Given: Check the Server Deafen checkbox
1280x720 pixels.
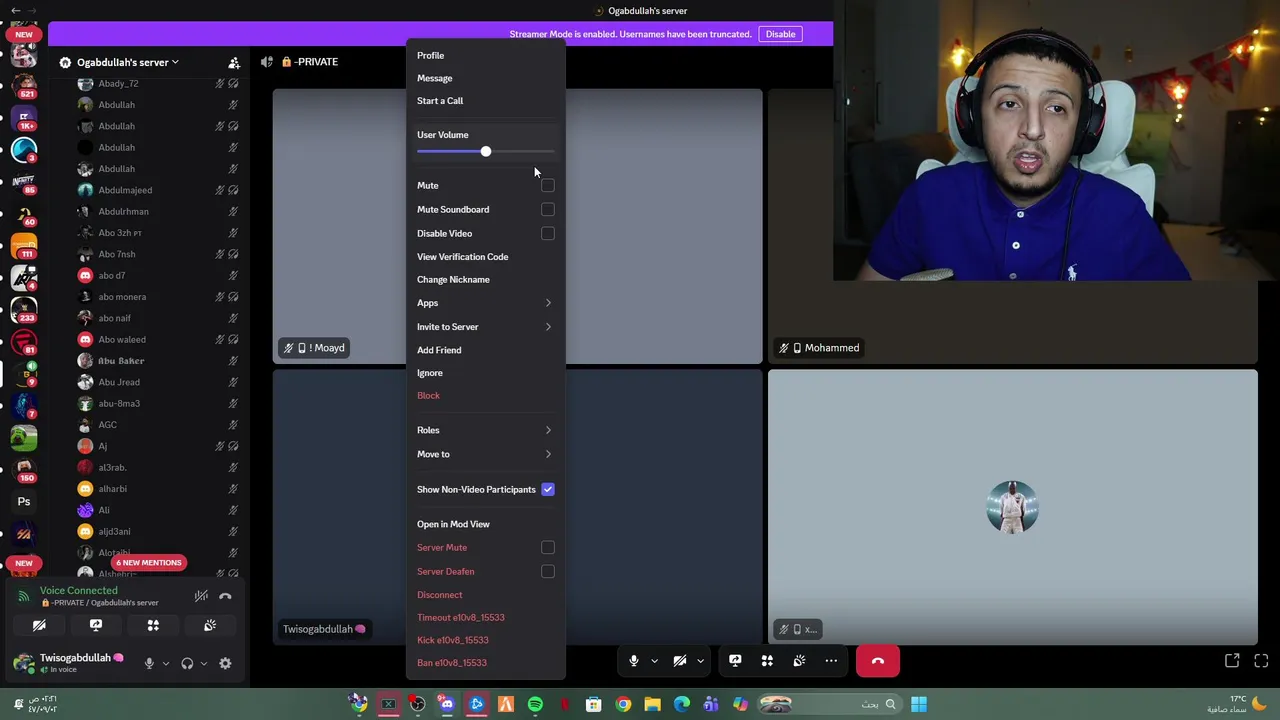Looking at the screenshot, I should 548,572.
